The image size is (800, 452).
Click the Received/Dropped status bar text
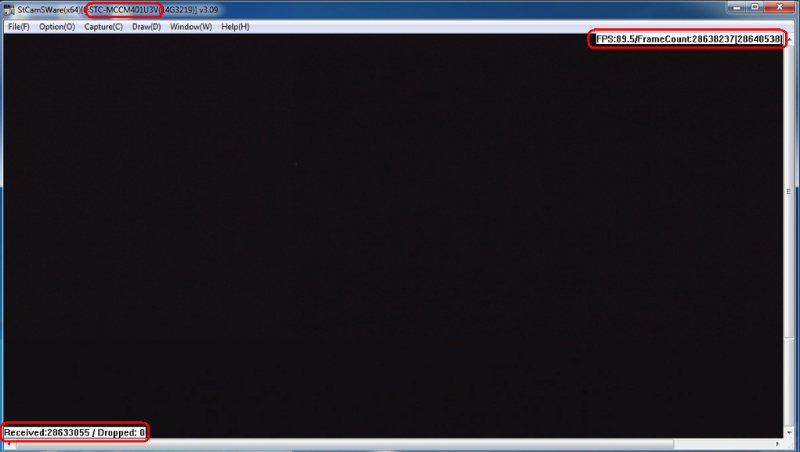coord(75,433)
